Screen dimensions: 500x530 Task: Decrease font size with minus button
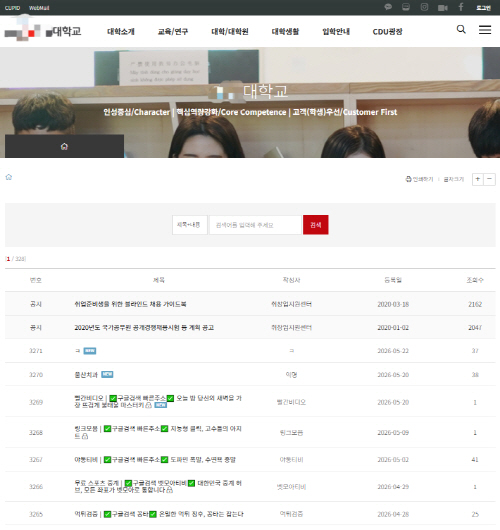490,179
